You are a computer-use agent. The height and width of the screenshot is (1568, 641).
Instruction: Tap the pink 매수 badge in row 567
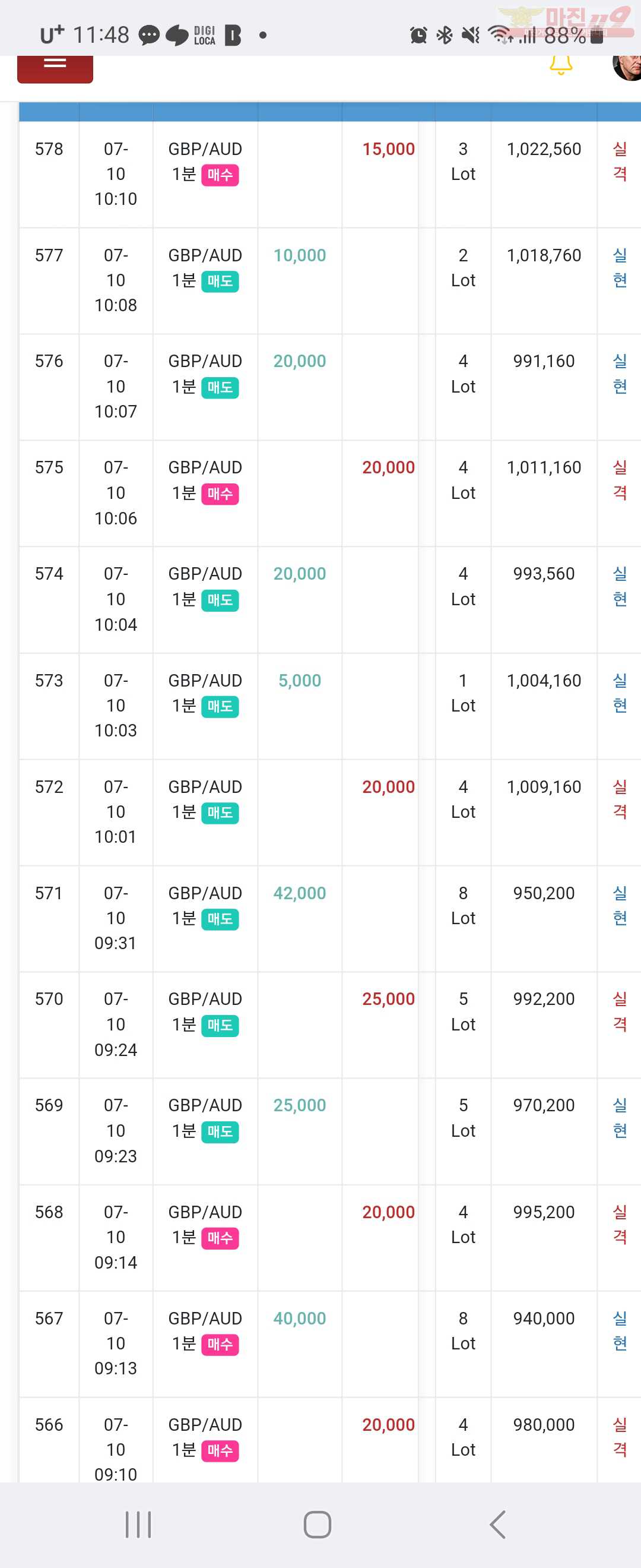(x=220, y=1345)
